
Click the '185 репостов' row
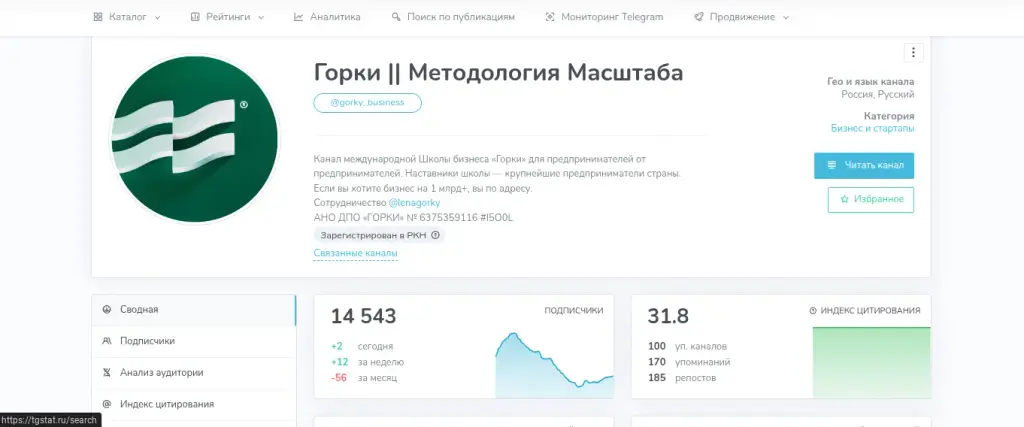(x=682, y=378)
